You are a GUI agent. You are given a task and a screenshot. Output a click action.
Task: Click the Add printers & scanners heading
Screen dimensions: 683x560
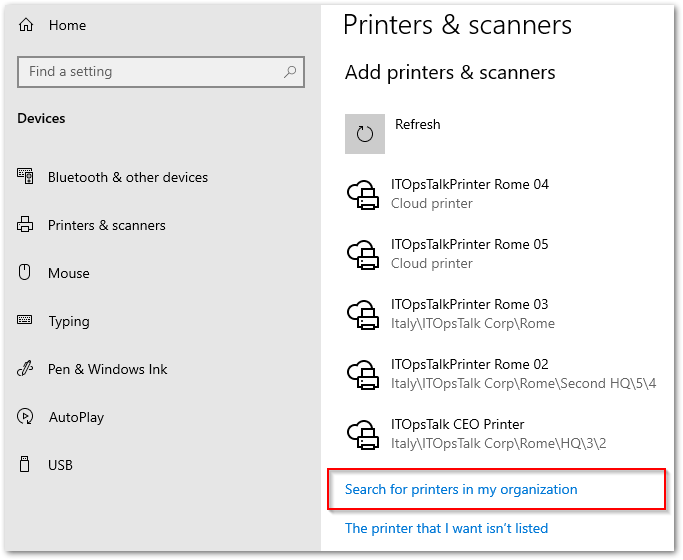click(450, 72)
